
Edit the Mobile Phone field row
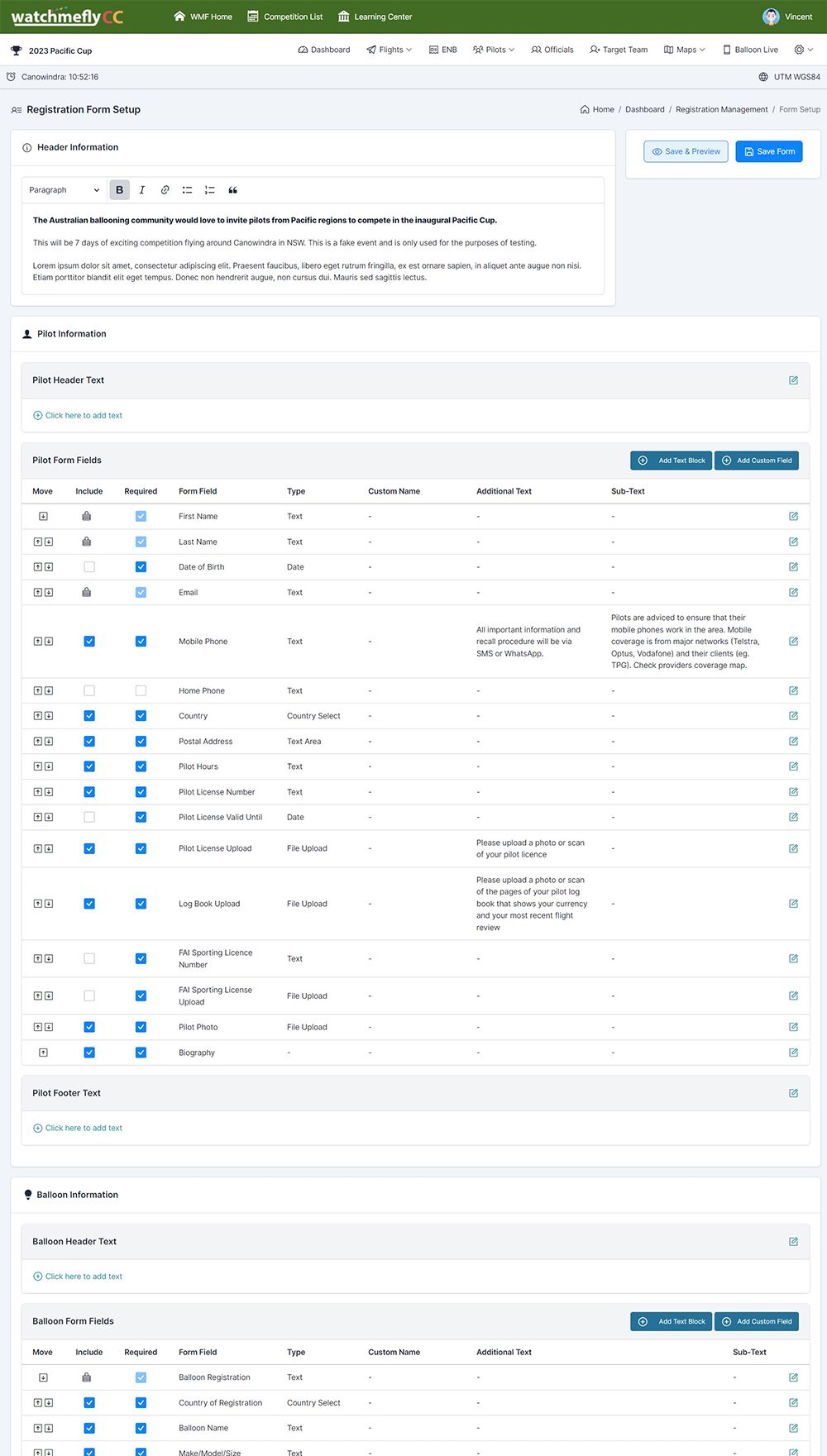click(x=793, y=642)
